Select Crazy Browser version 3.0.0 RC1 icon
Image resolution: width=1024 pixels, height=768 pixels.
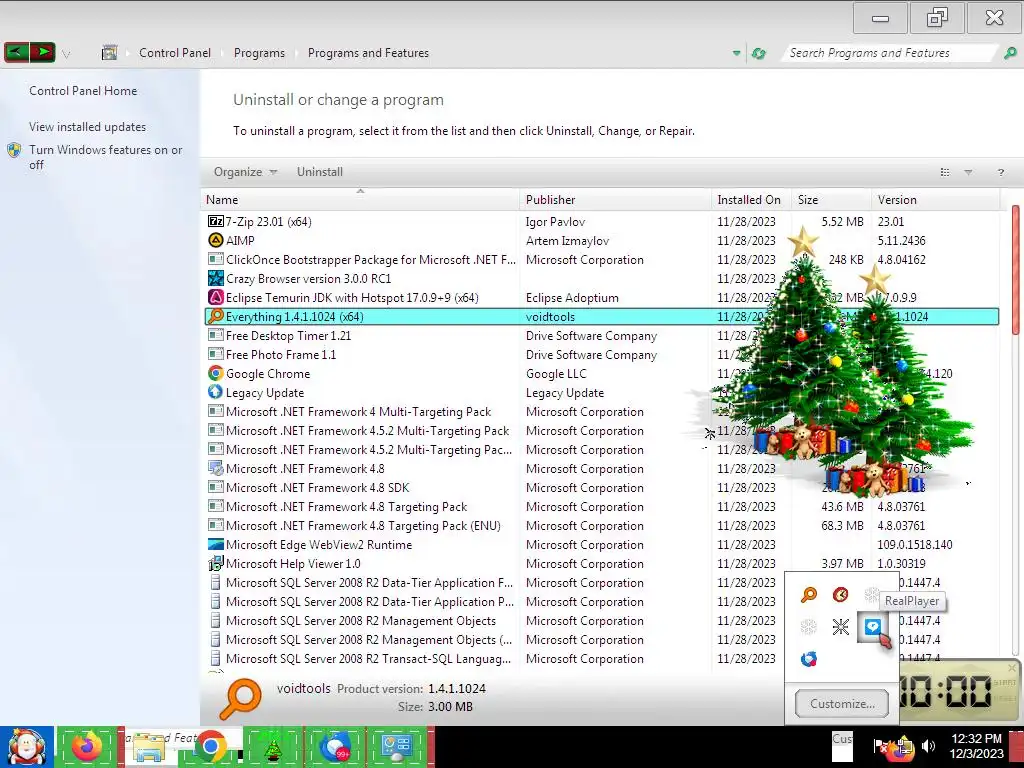[216, 278]
